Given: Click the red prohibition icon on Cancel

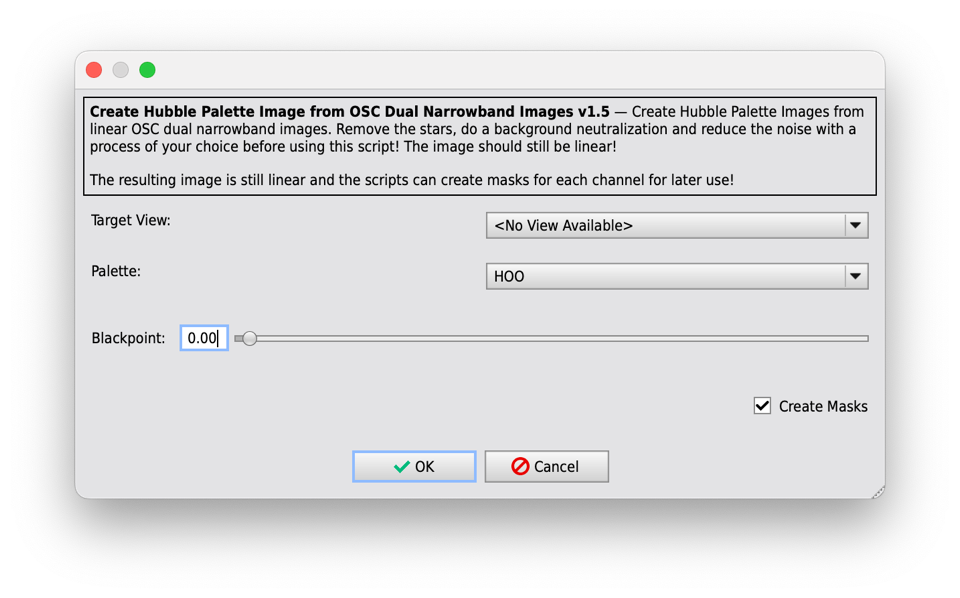Looking at the screenshot, I should 520,466.
